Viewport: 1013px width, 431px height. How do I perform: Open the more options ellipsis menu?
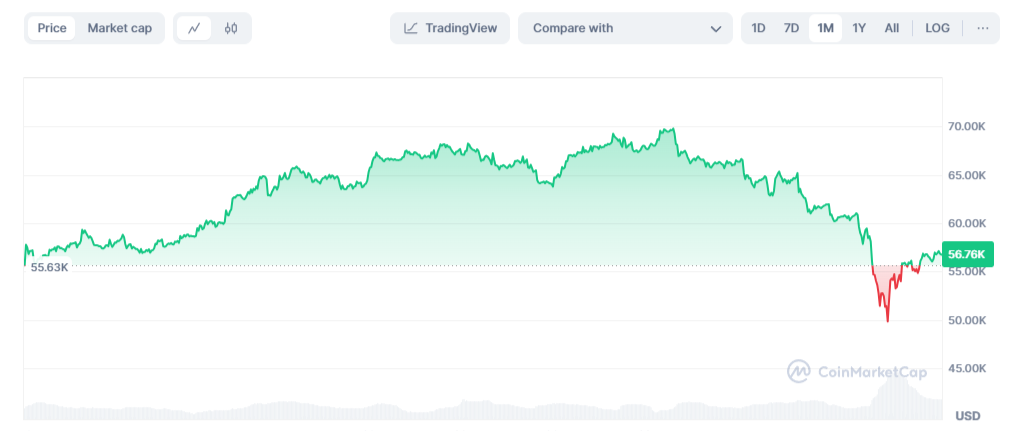982,28
